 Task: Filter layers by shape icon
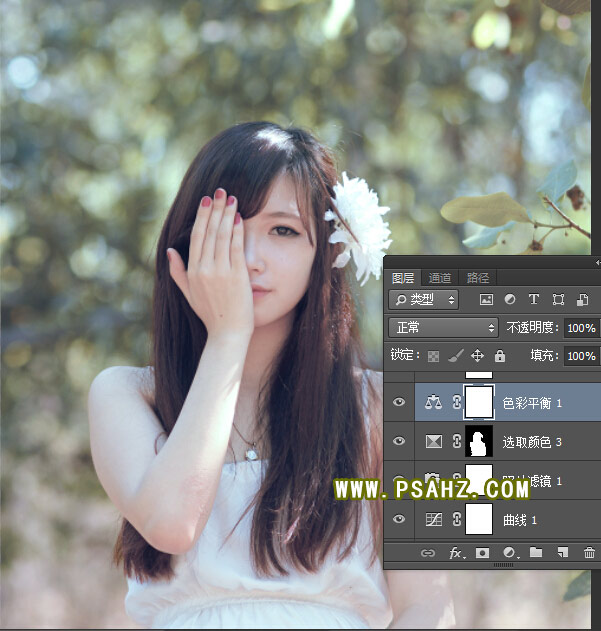[558, 299]
